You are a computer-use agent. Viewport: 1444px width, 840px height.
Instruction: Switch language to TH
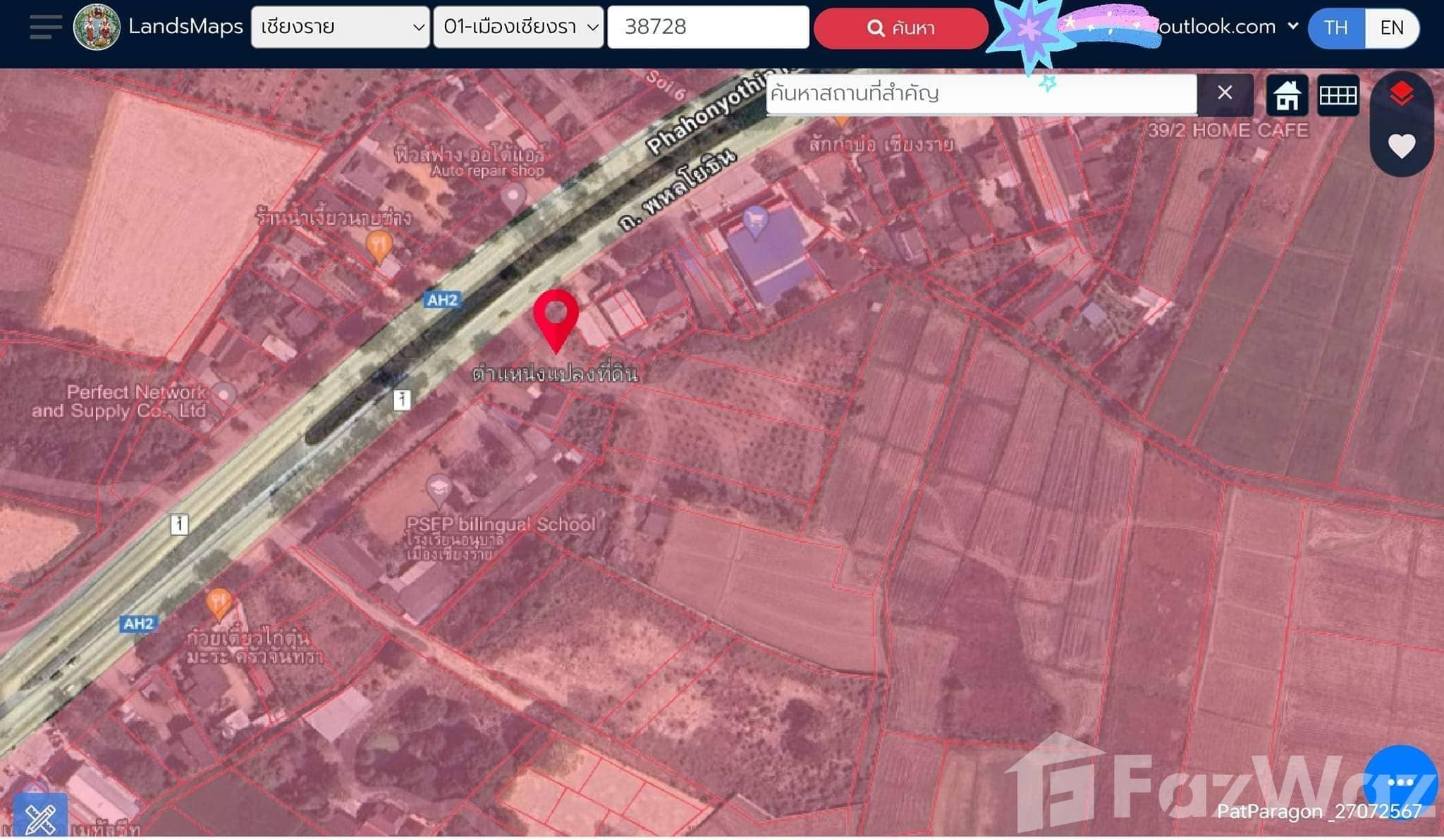coord(1335,28)
